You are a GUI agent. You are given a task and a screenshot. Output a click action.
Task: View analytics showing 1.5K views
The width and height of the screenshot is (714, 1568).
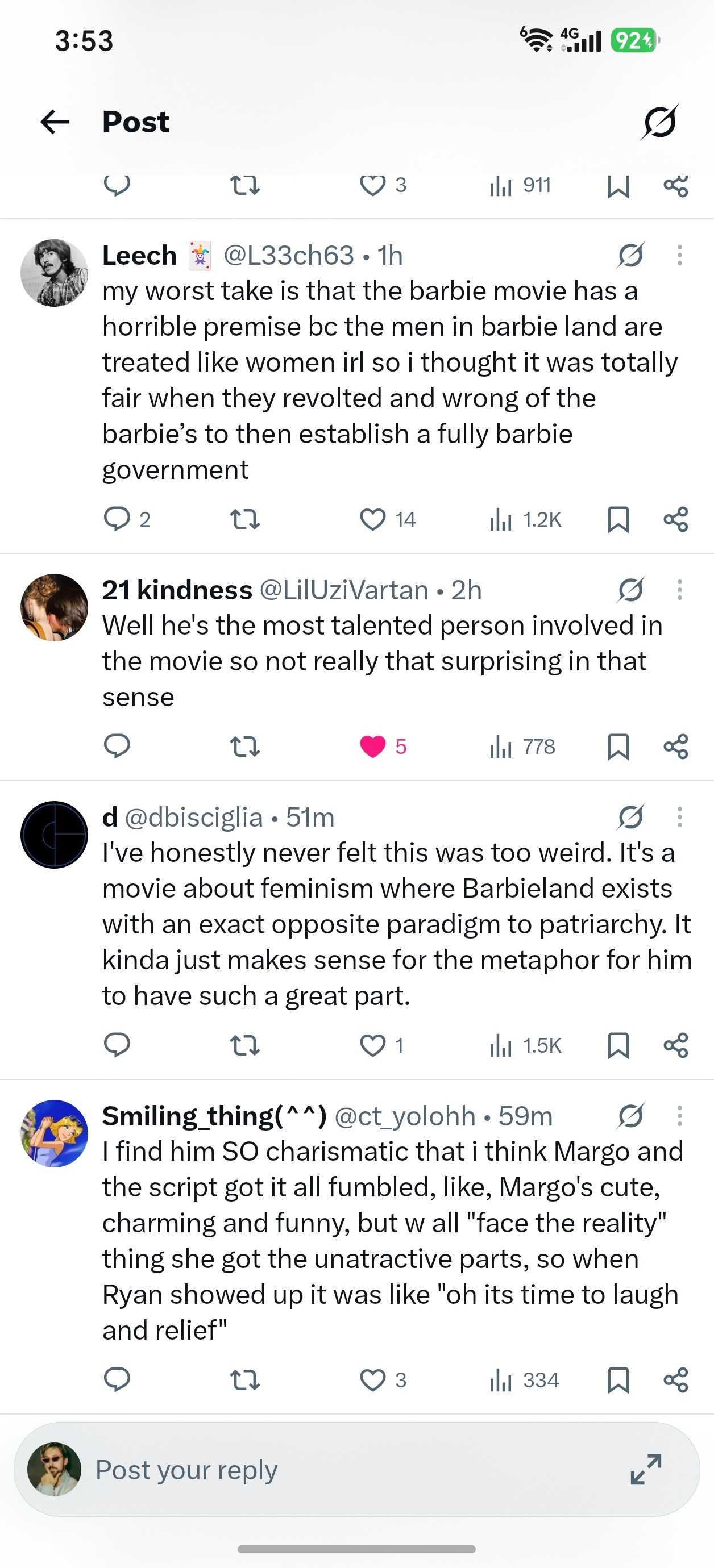pyautogui.click(x=525, y=1046)
